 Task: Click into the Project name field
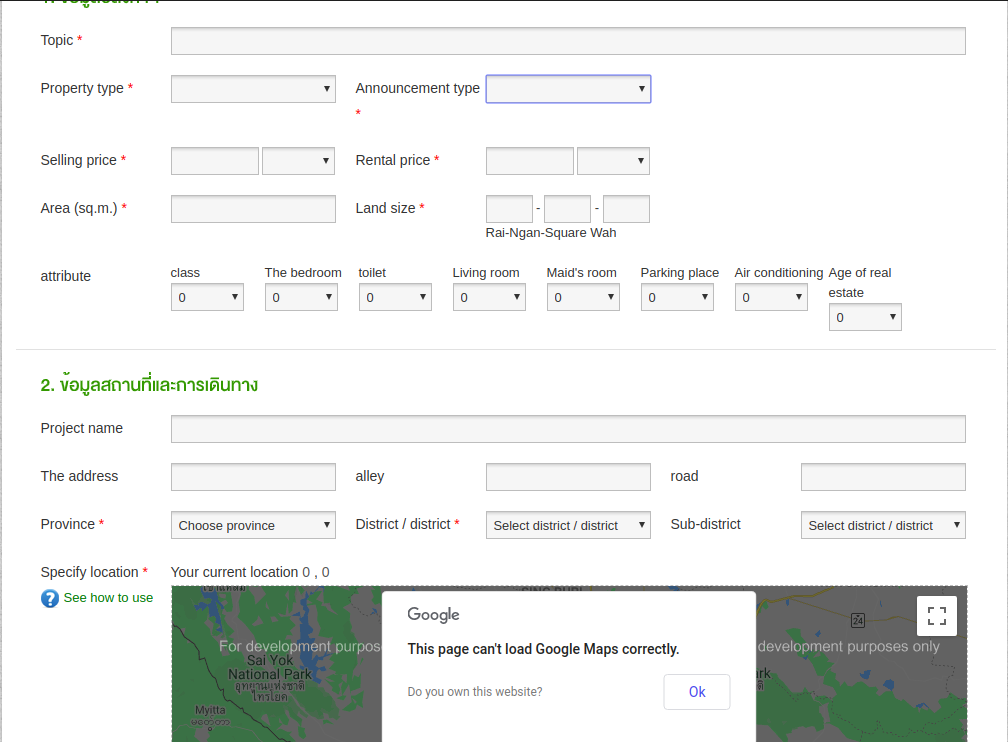pyautogui.click(x=568, y=429)
